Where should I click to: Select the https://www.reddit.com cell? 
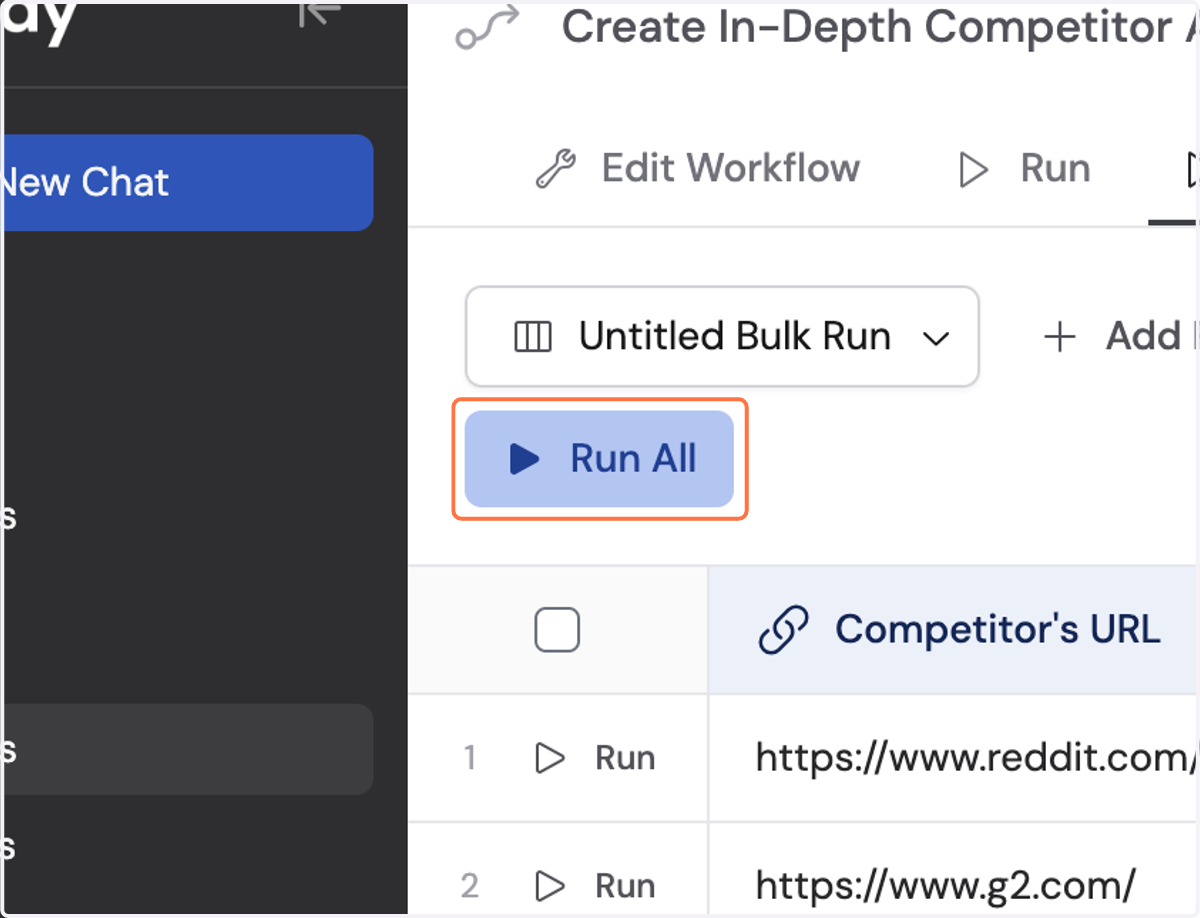[954, 758]
